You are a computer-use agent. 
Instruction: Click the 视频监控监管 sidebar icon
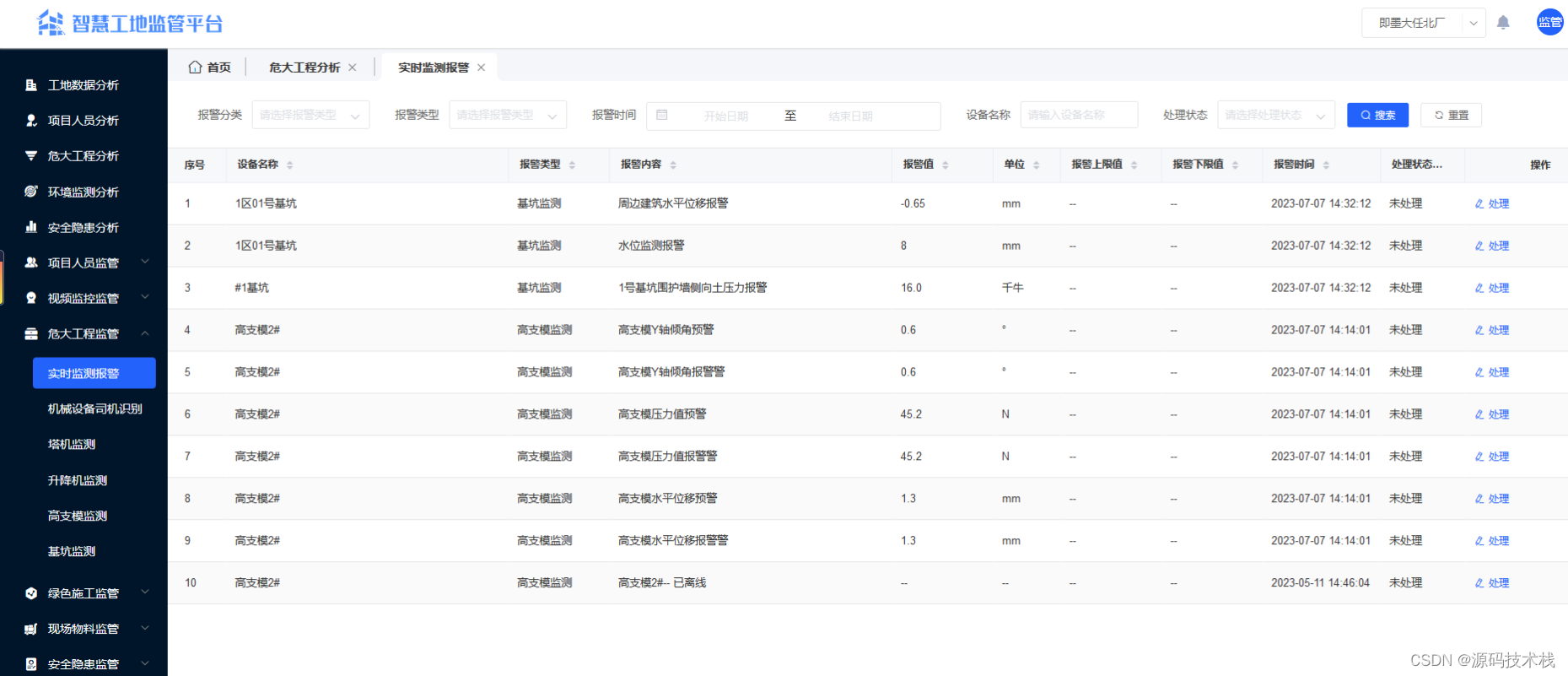(x=31, y=298)
